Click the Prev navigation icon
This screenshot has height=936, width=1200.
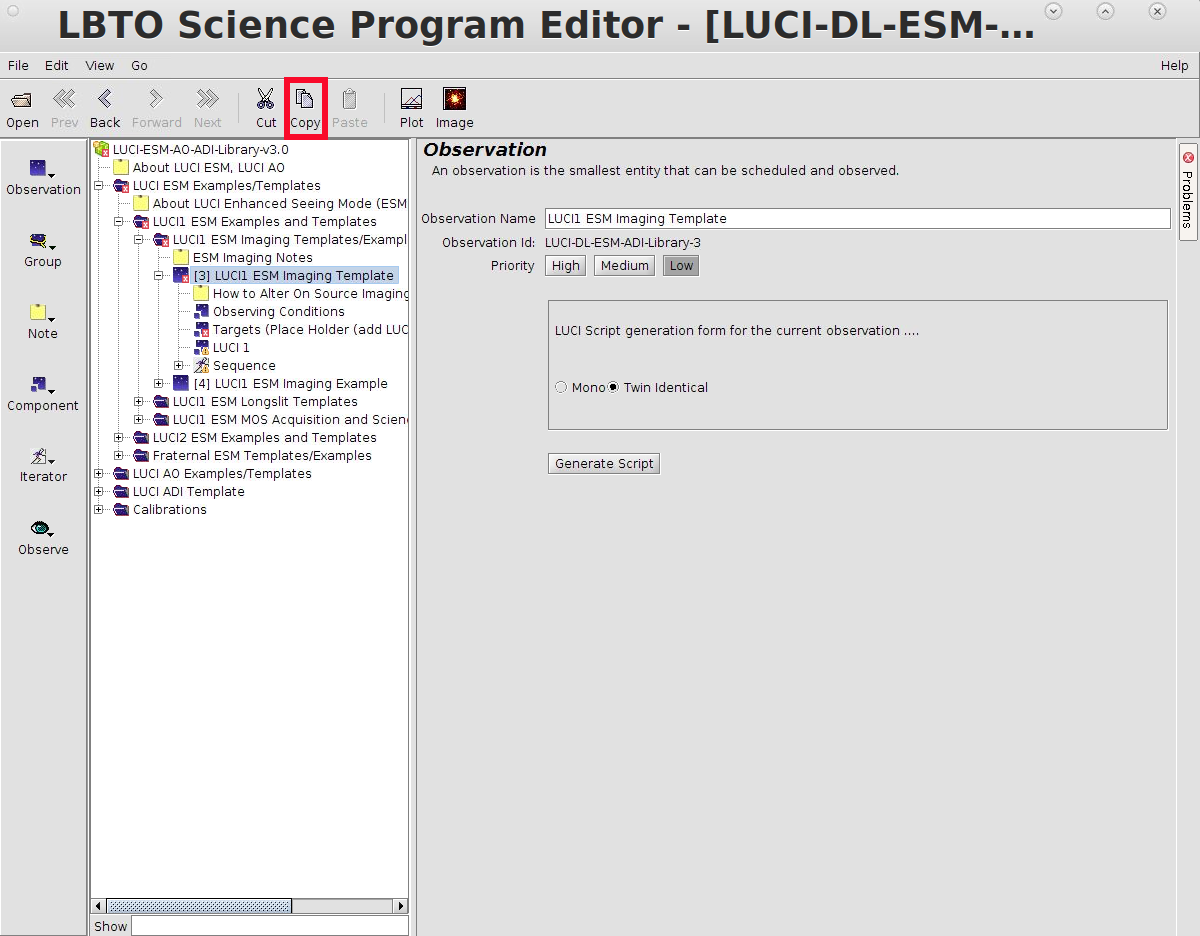pos(64,108)
